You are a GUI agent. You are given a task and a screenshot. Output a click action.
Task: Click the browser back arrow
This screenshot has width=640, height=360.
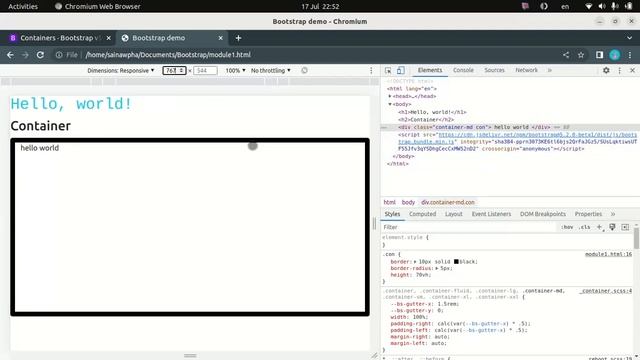pos(10,55)
